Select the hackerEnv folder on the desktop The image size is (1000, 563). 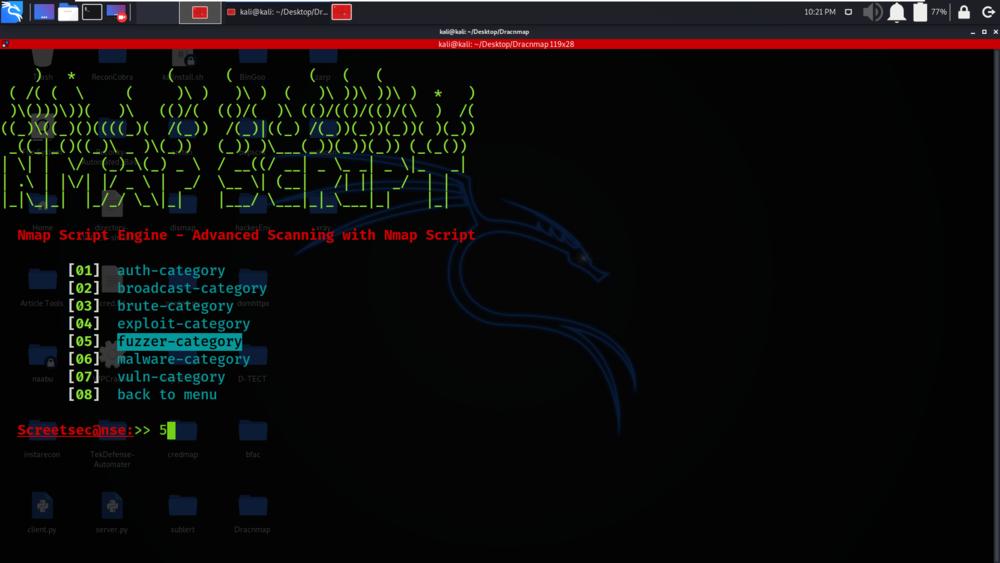tap(253, 212)
